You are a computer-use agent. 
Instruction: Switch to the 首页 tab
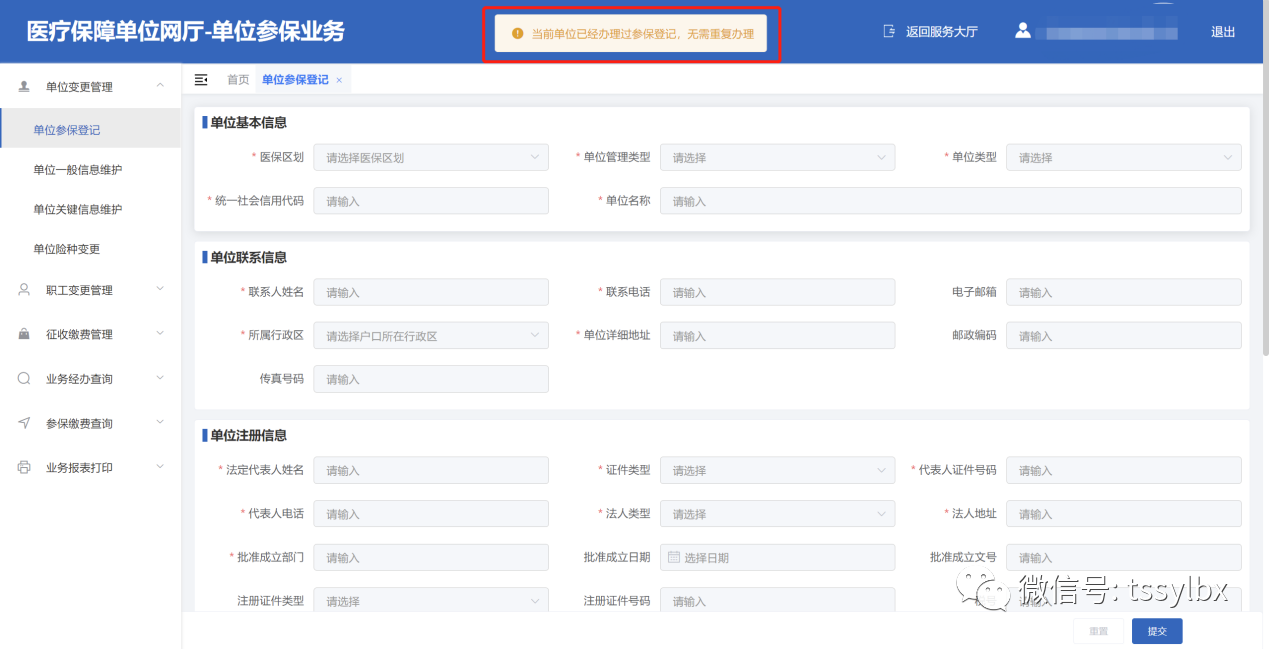click(x=238, y=80)
